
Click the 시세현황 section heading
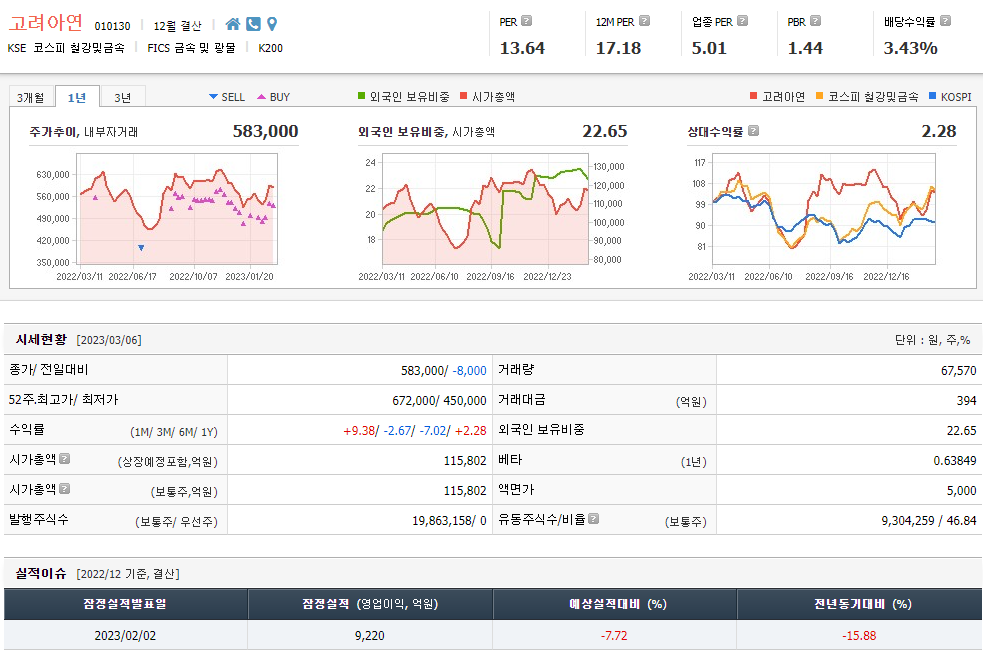(41, 340)
